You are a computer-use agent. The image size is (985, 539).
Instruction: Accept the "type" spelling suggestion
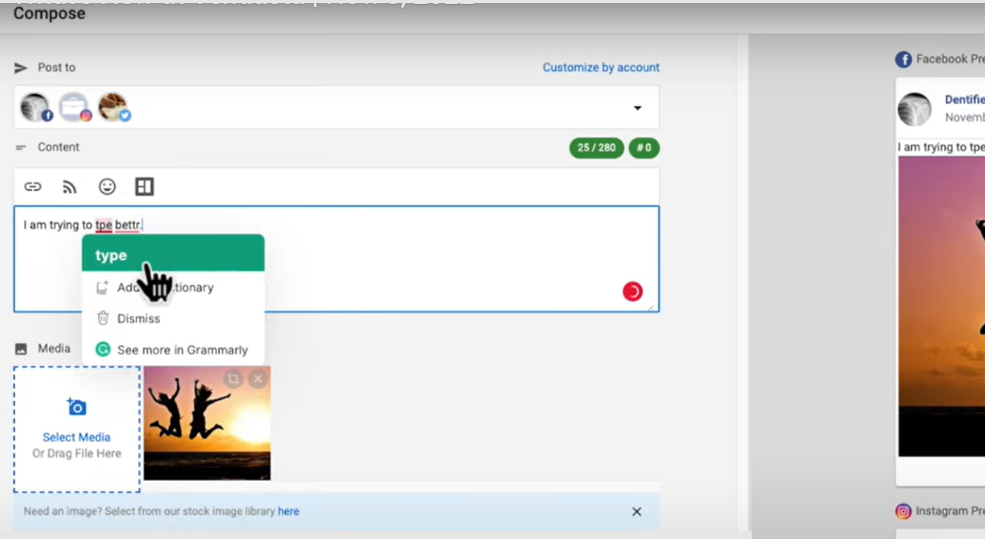click(172, 254)
